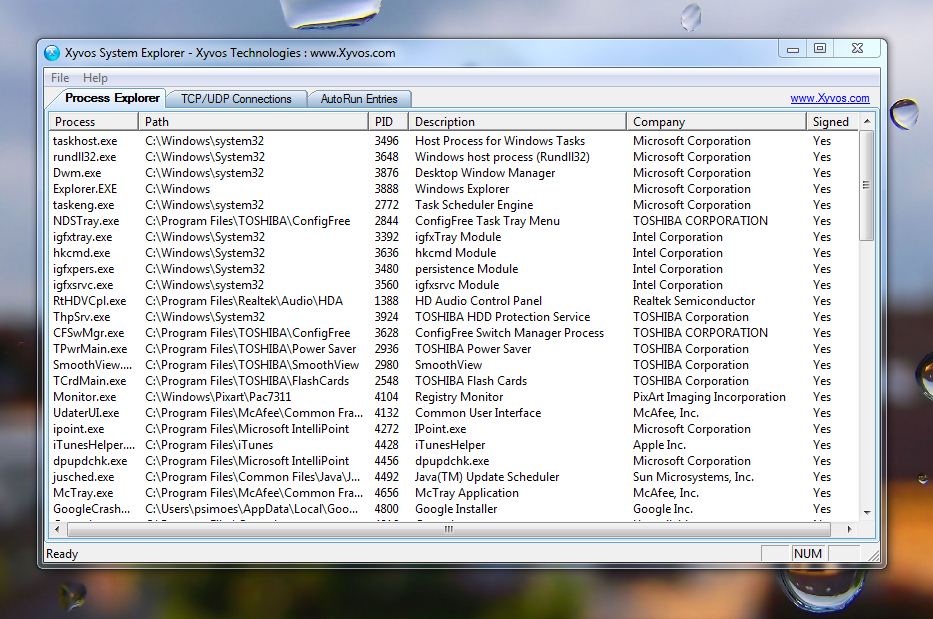Viewport: 933px width, 619px height.
Task: Select the Dwm.exe process row
Action: tap(453, 173)
